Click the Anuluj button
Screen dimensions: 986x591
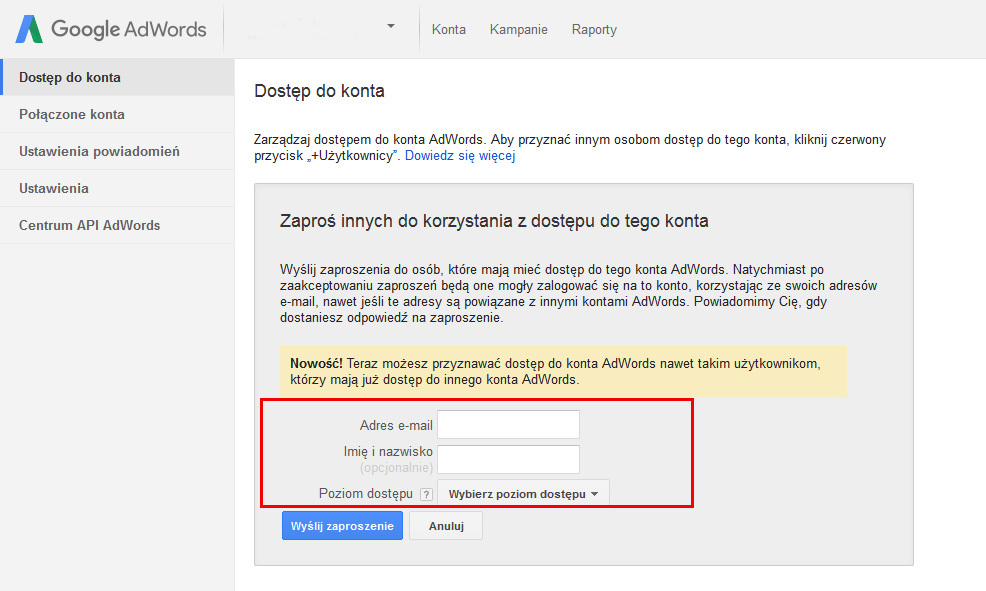coord(446,526)
